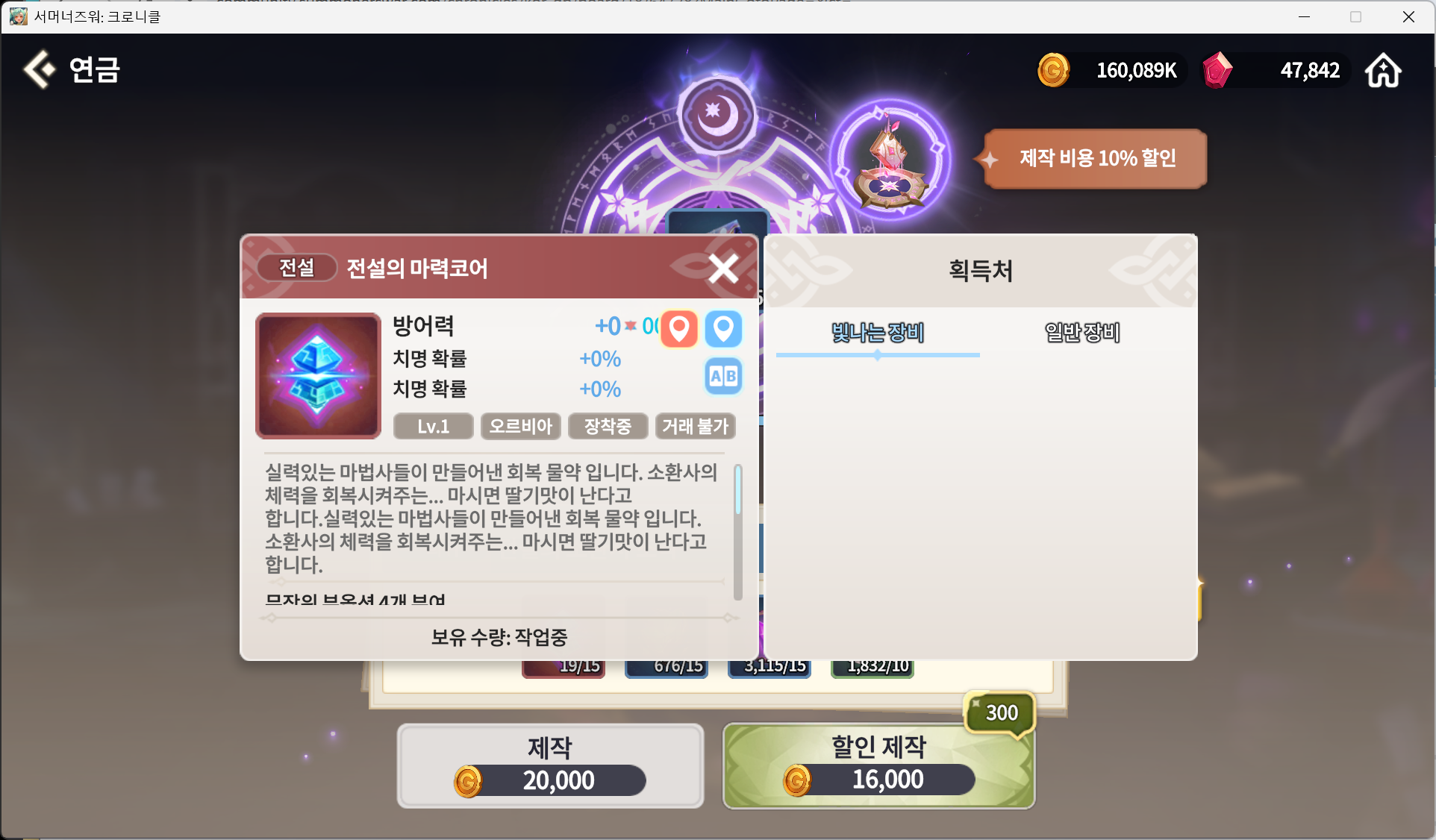Open the home icon at top right
The image size is (1436, 840).
1383,70
